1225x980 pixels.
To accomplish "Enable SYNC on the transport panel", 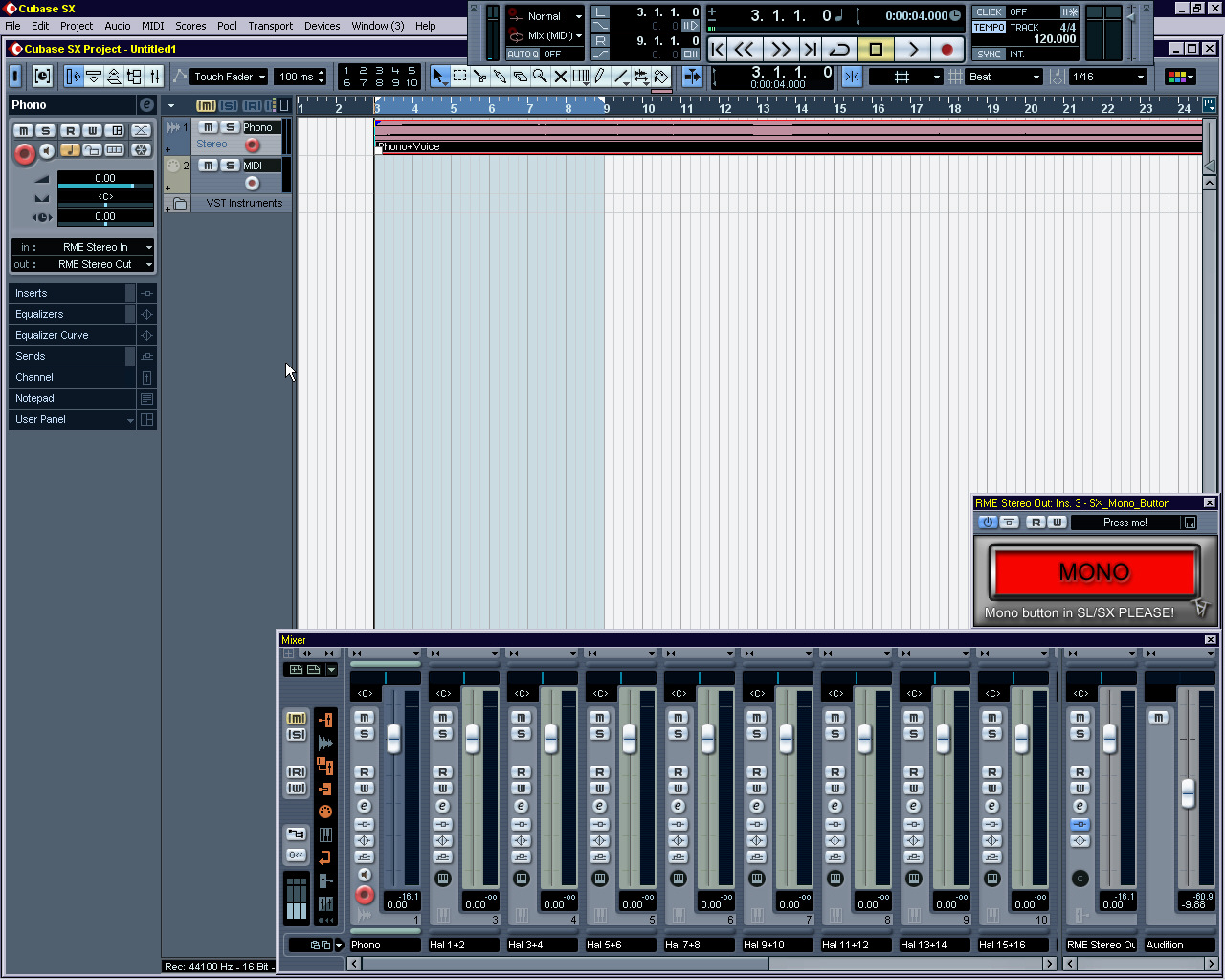I will click(989, 55).
